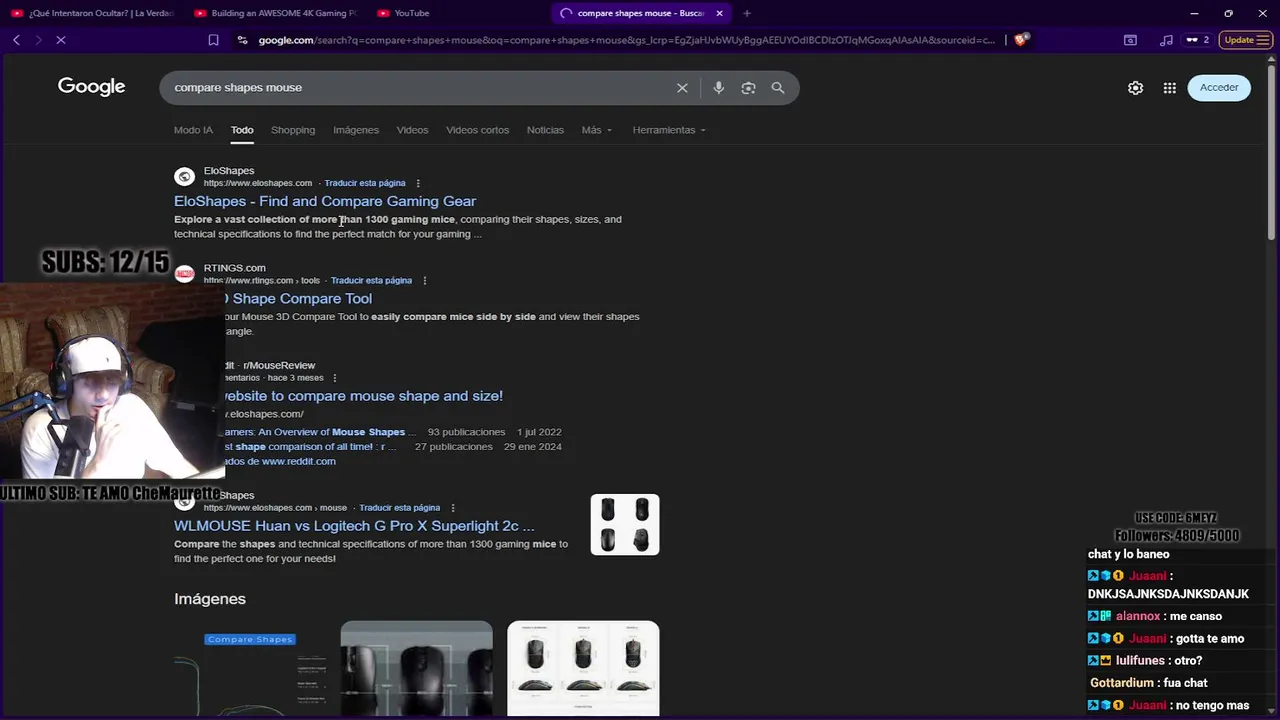Open the Compare Shapes image thumbnail
Viewport: 1280px width, 720px height.
point(250,668)
